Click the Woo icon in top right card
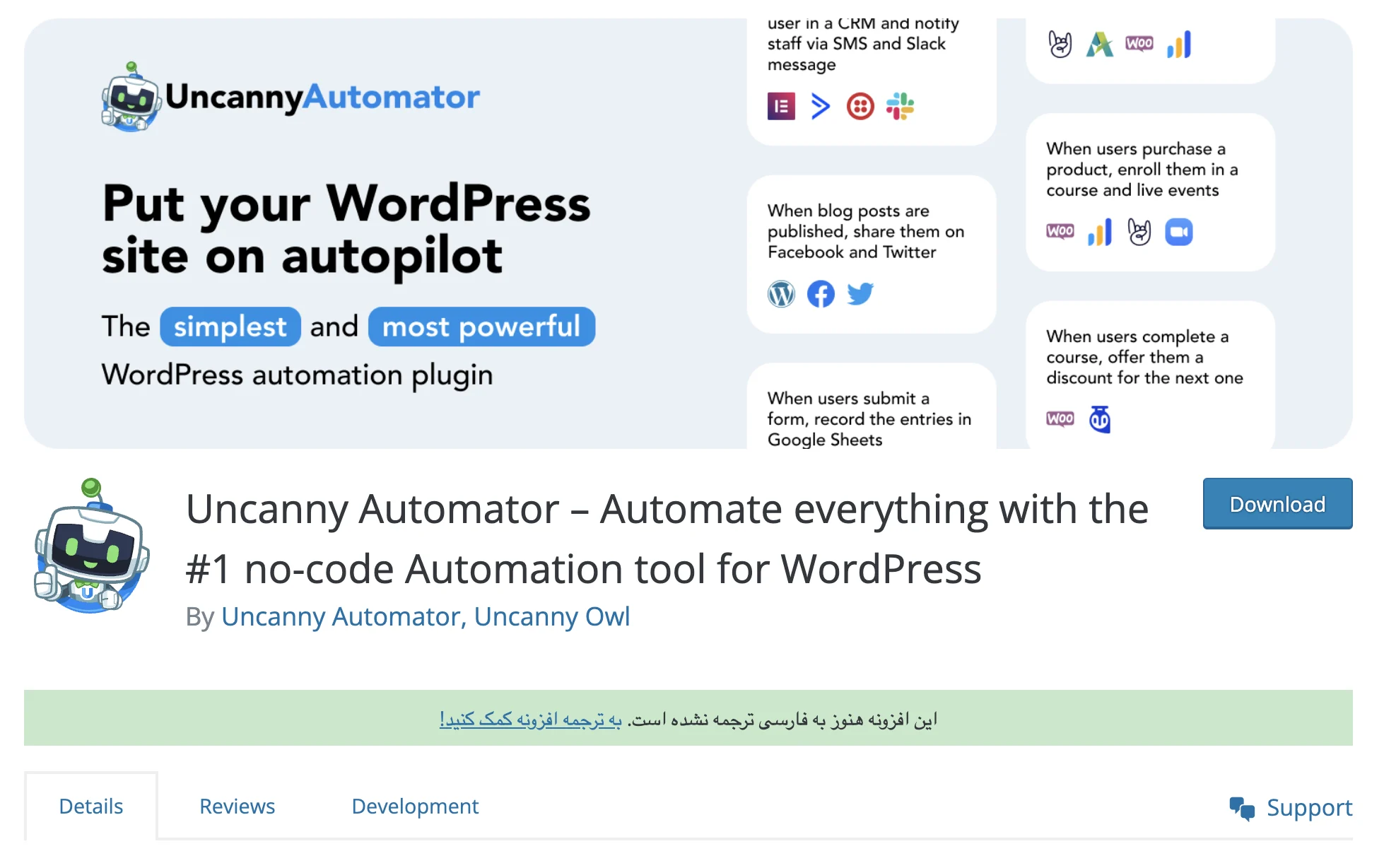This screenshot has height=868, width=1384. [x=1139, y=43]
